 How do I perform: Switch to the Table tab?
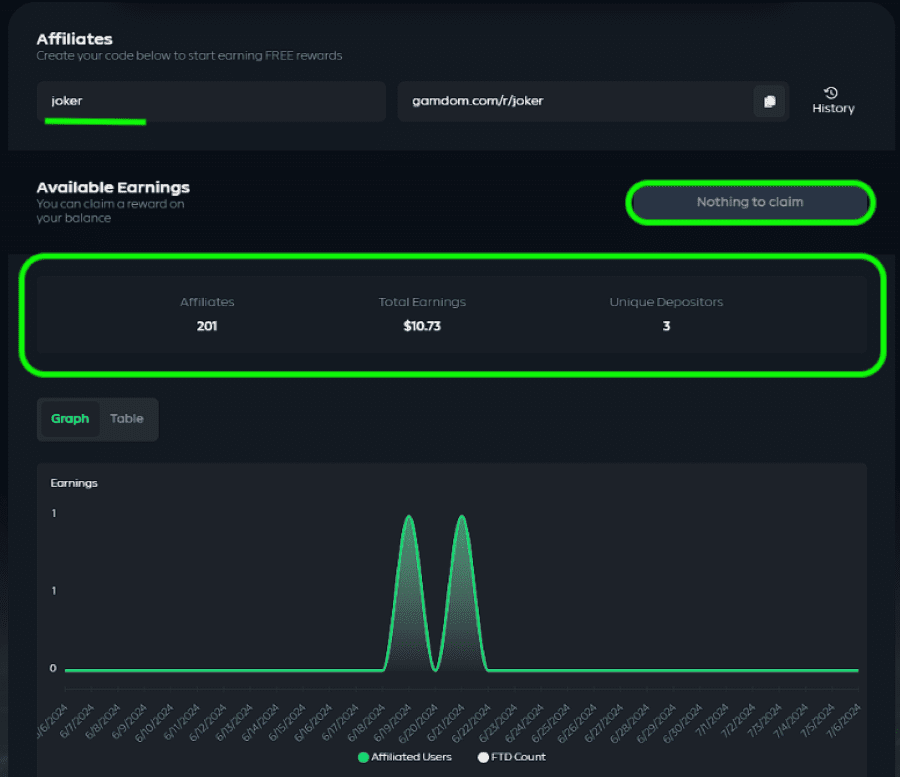(127, 419)
